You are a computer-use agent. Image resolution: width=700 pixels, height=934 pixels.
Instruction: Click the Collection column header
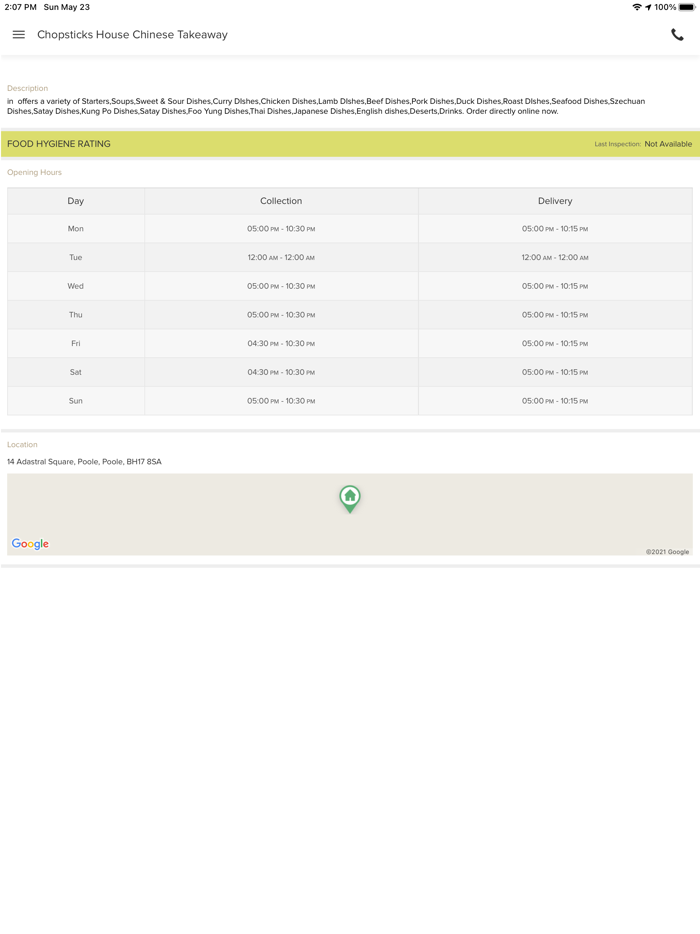coord(281,201)
